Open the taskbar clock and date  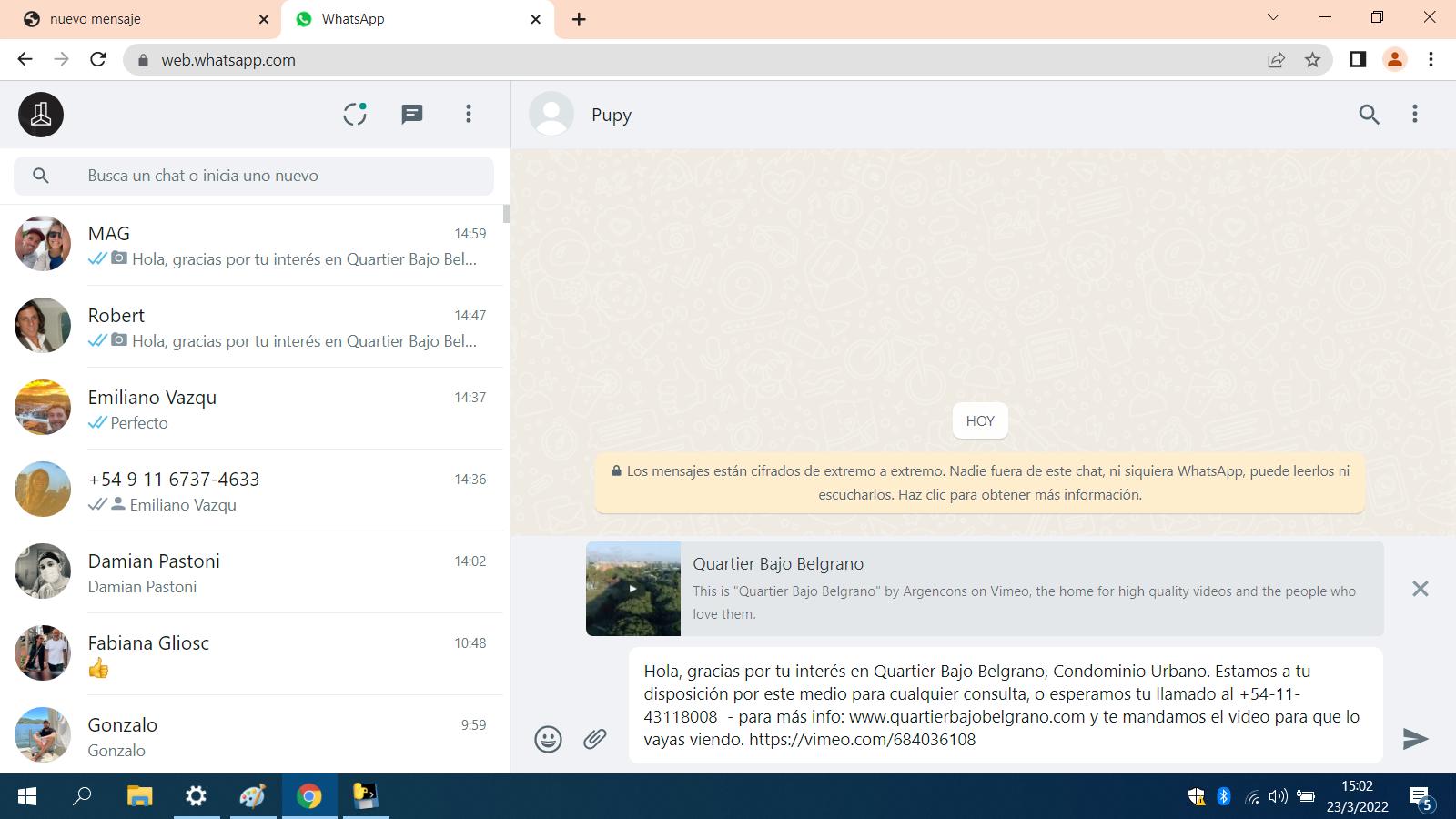pyautogui.click(x=1357, y=796)
